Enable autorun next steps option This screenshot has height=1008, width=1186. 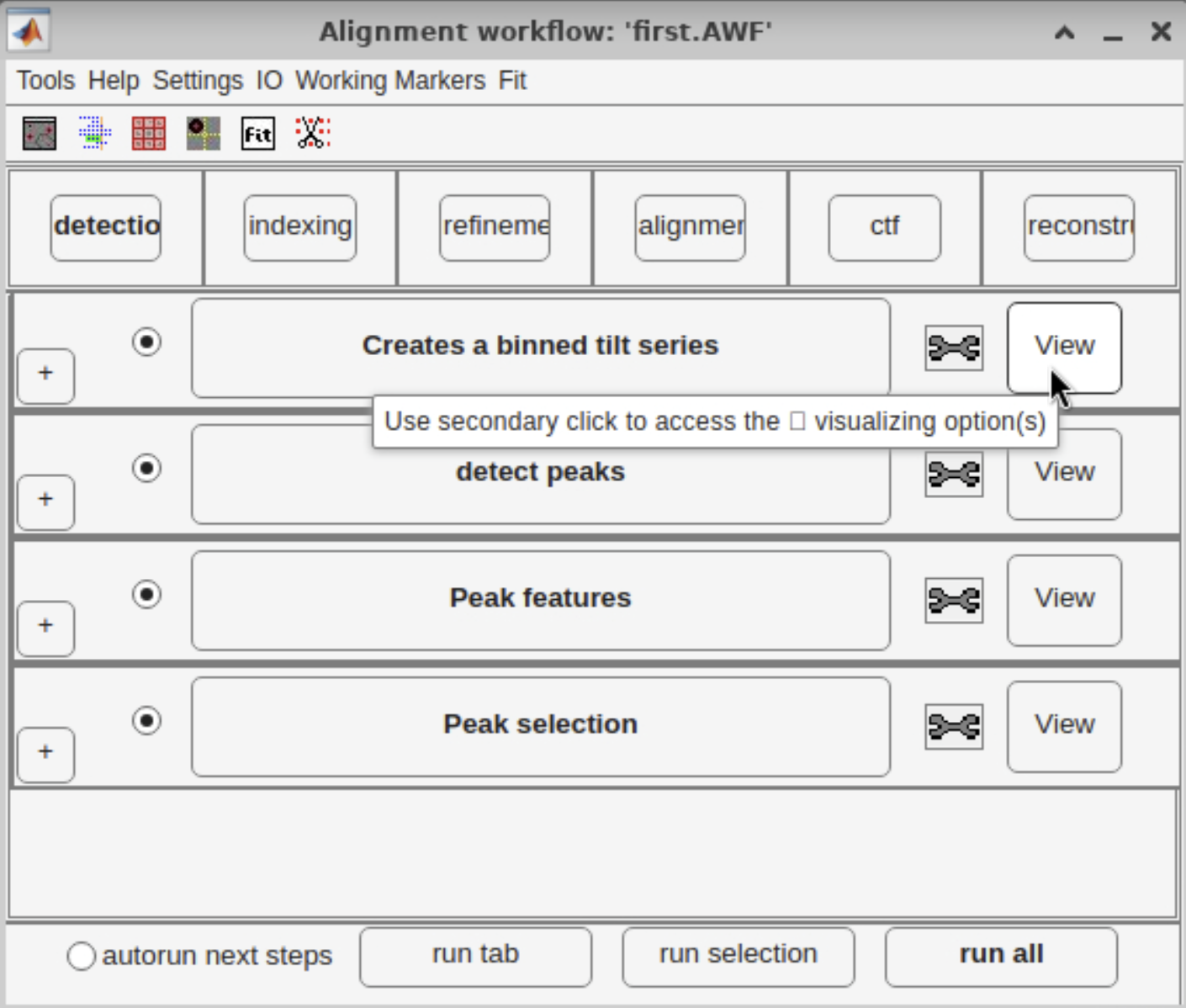pyautogui.click(x=82, y=956)
